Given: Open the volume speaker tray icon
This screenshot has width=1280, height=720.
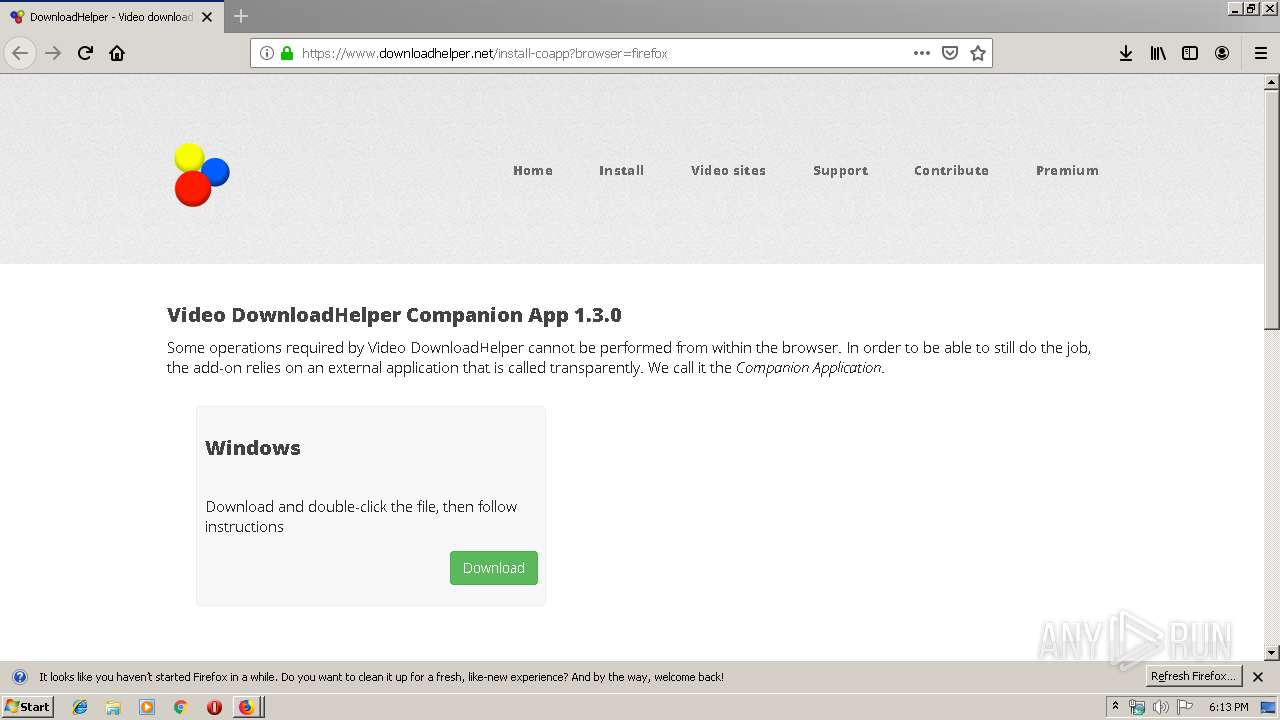Looking at the screenshot, I should click(x=1161, y=707).
